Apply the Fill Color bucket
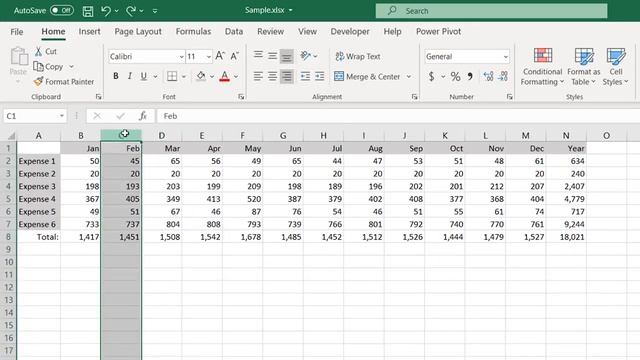 click(x=201, y=76)
